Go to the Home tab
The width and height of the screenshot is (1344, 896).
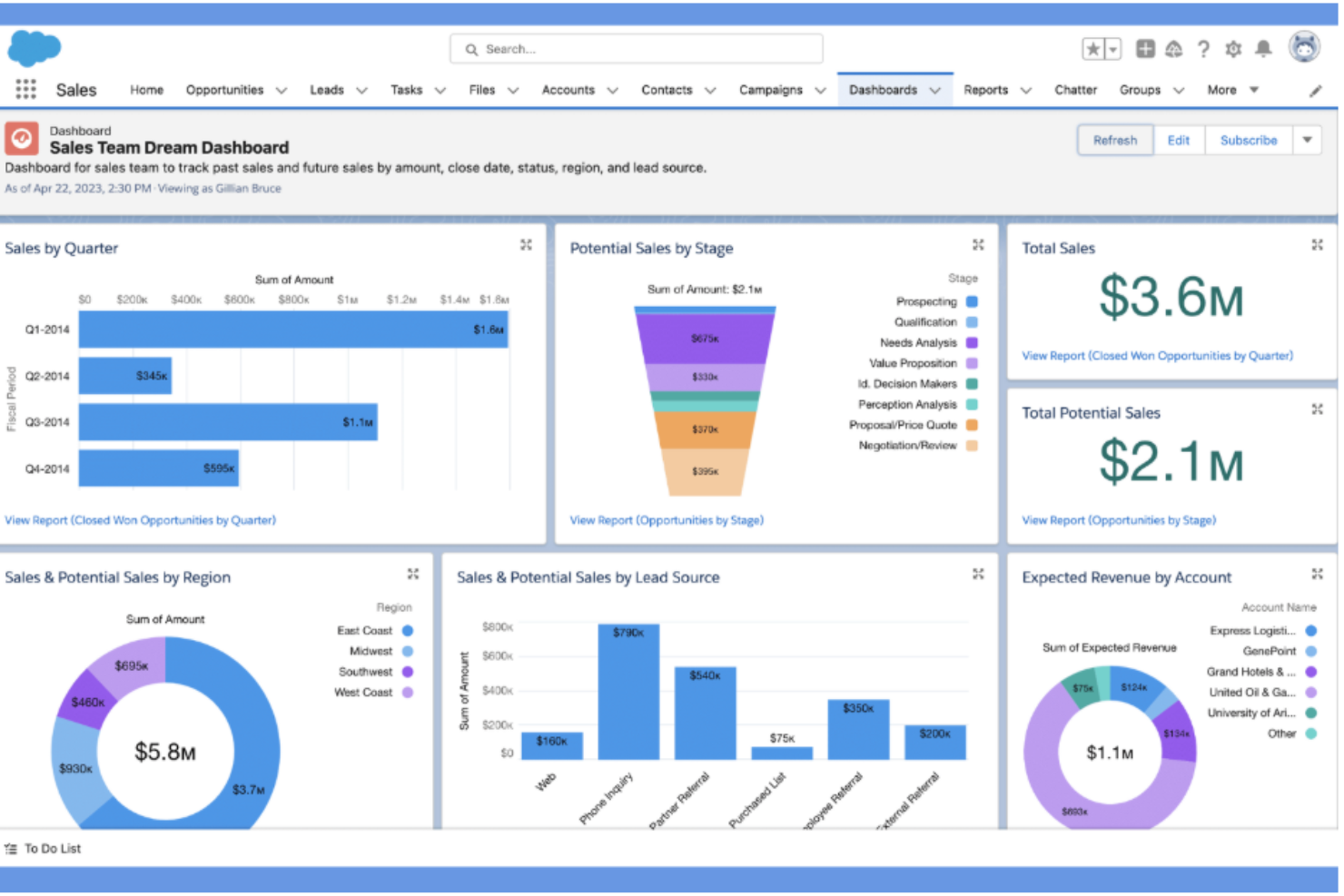click(x=146, y=90)
